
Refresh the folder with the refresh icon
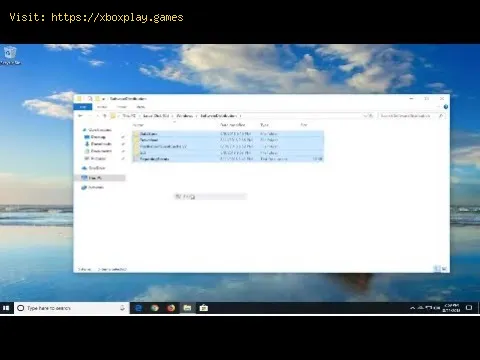click(x=371, y=116)
